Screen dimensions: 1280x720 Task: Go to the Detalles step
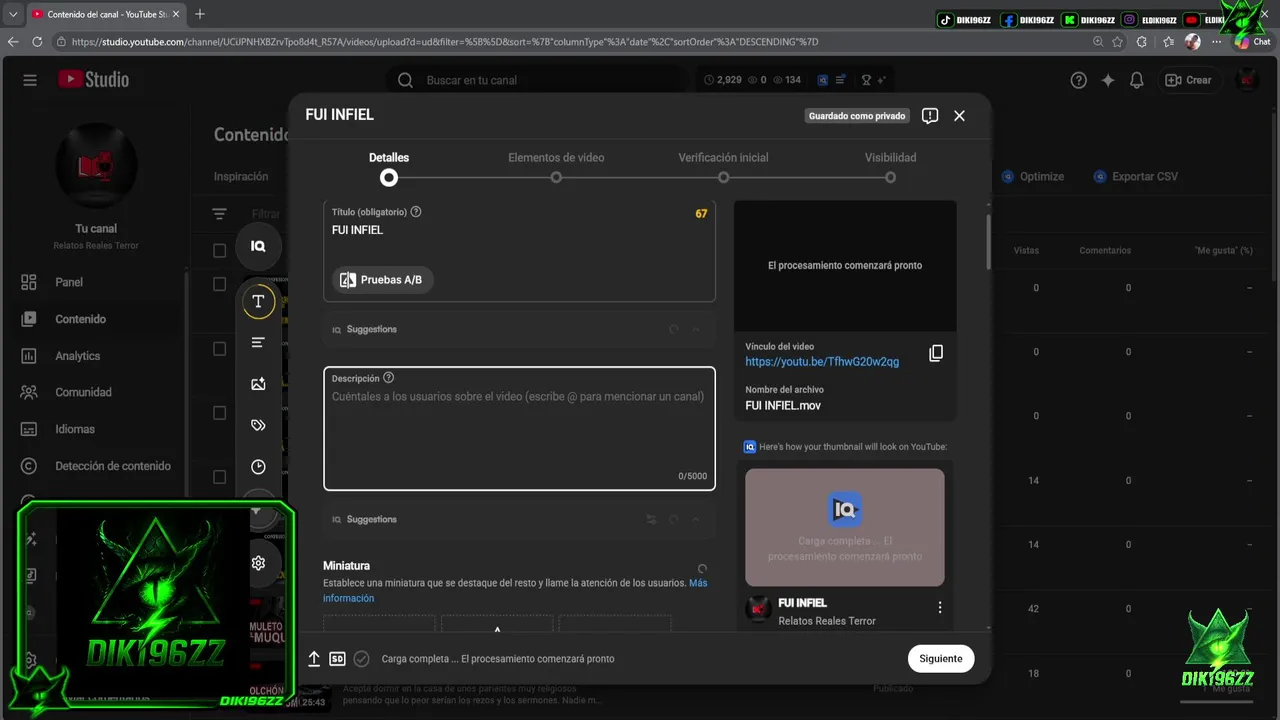click(x=389, y=167)
